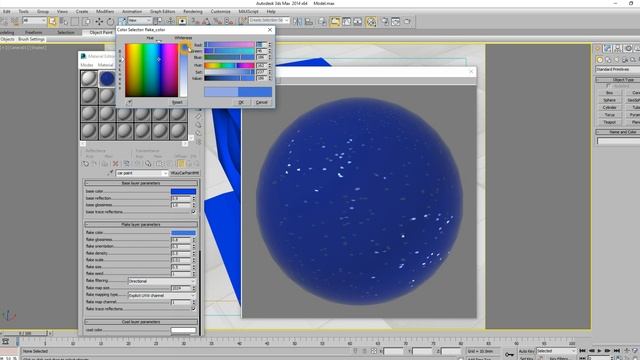
Task: Click the flake color swatch
Action: 183,233
